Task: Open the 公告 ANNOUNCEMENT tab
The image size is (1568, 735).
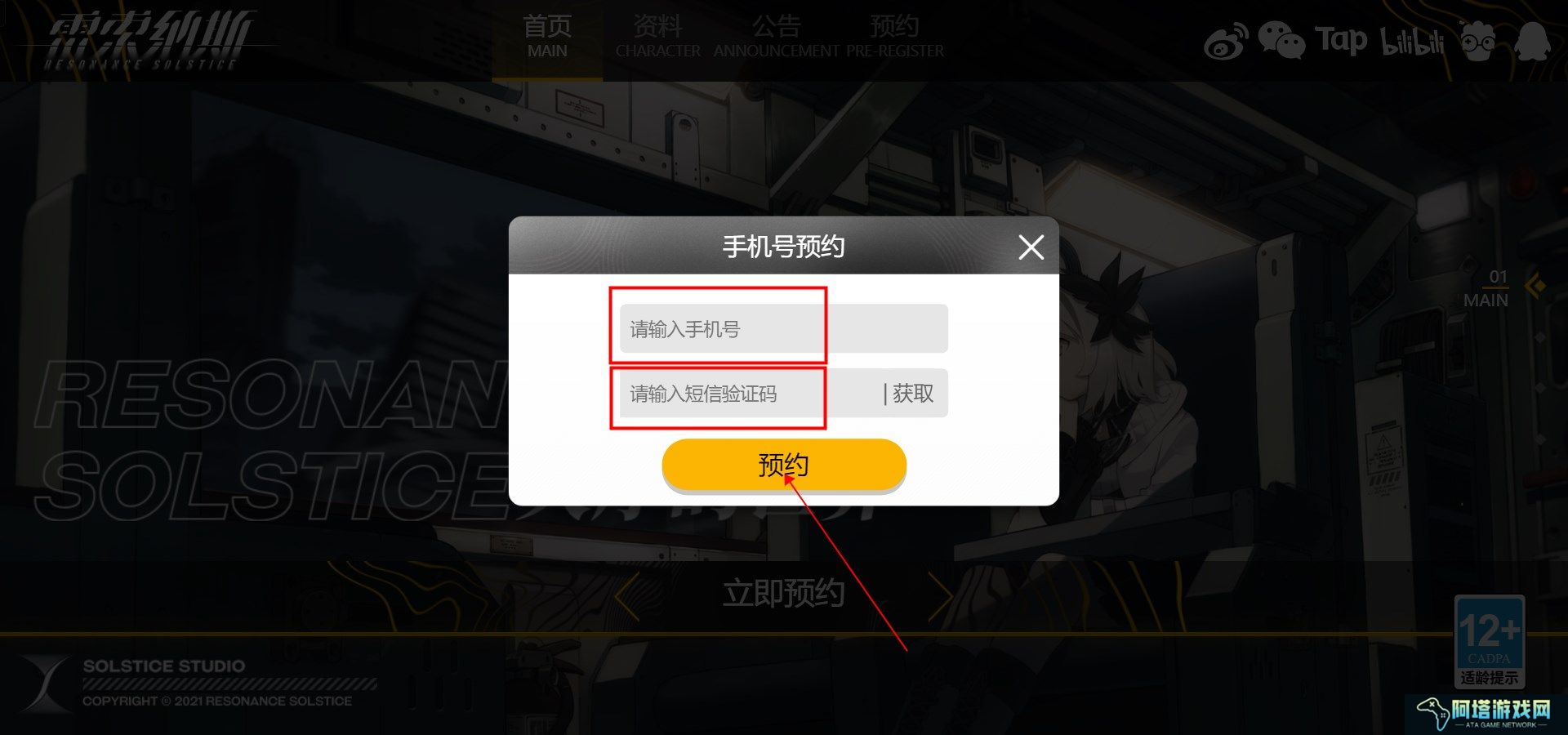Action: (x=776, y=38)
